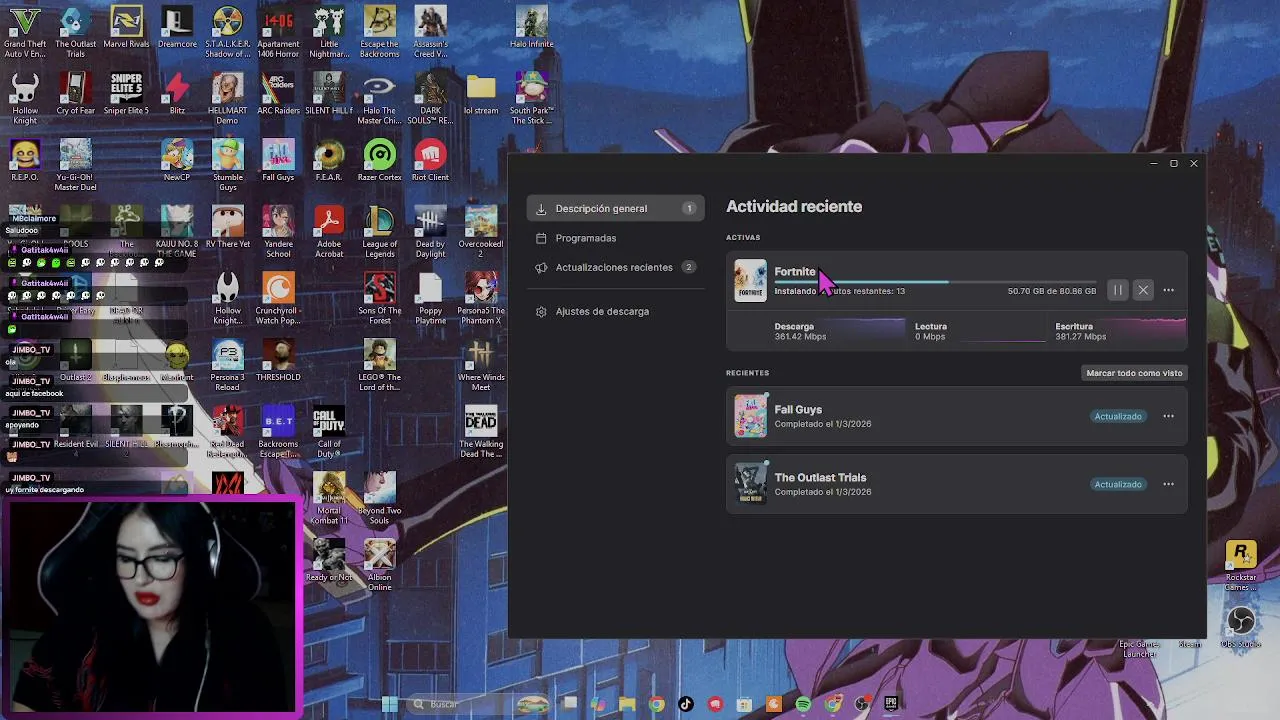Image resolution: width=1280 pixels, height=720 pixels.
Task: Select R.E.P.O. desktop icon
Action: (x=25, y=161)
